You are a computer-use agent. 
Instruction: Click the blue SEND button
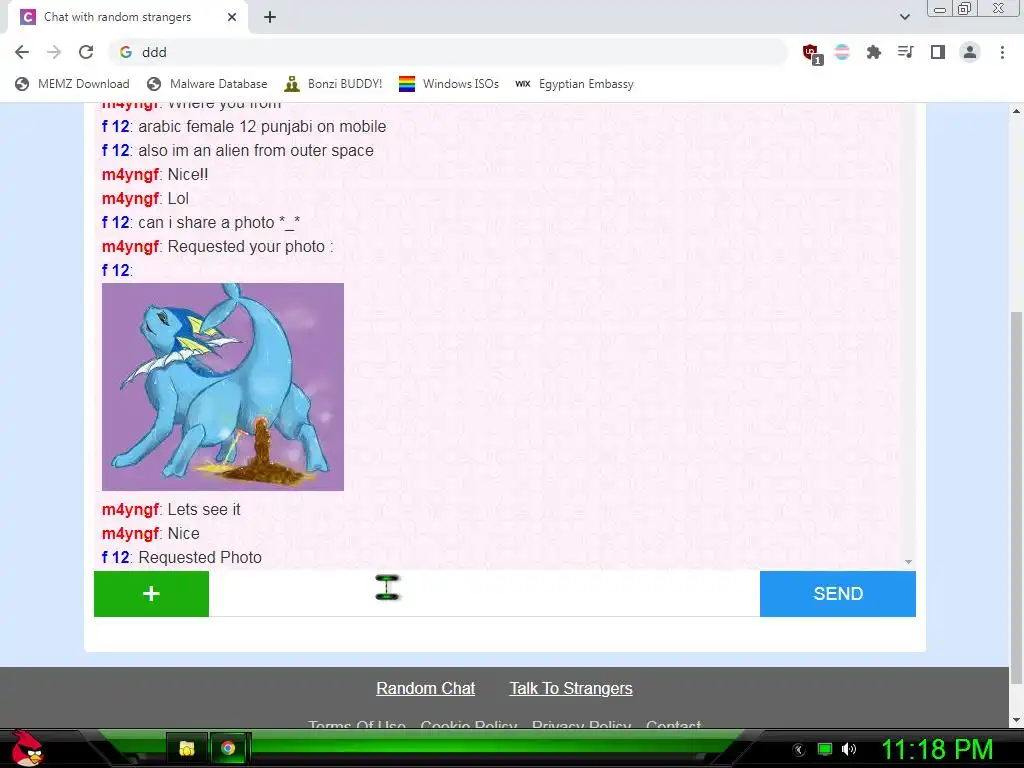click(x=838, y=594)
